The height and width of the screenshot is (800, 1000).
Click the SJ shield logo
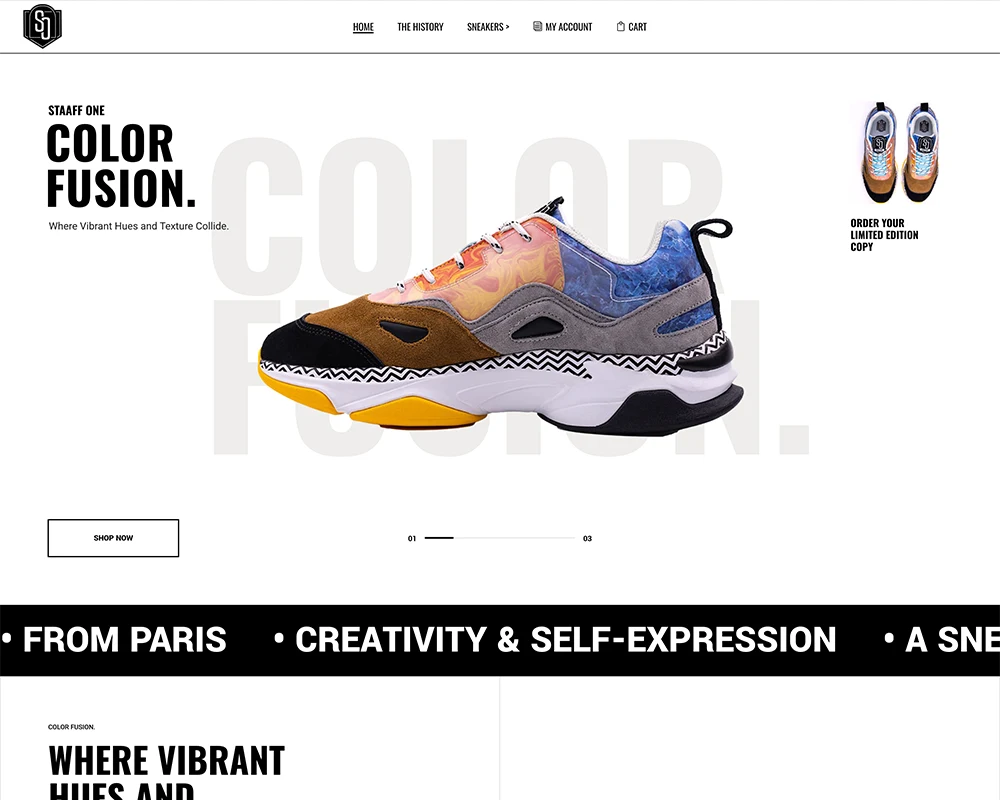click(x=42, y=26)
